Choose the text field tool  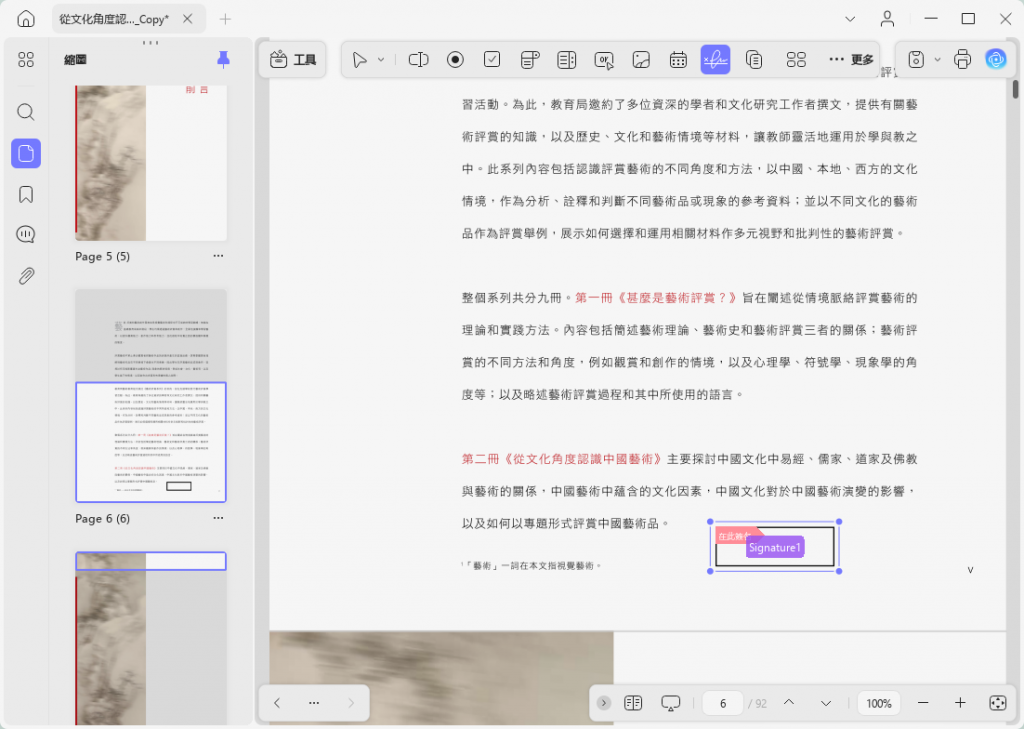418,60
